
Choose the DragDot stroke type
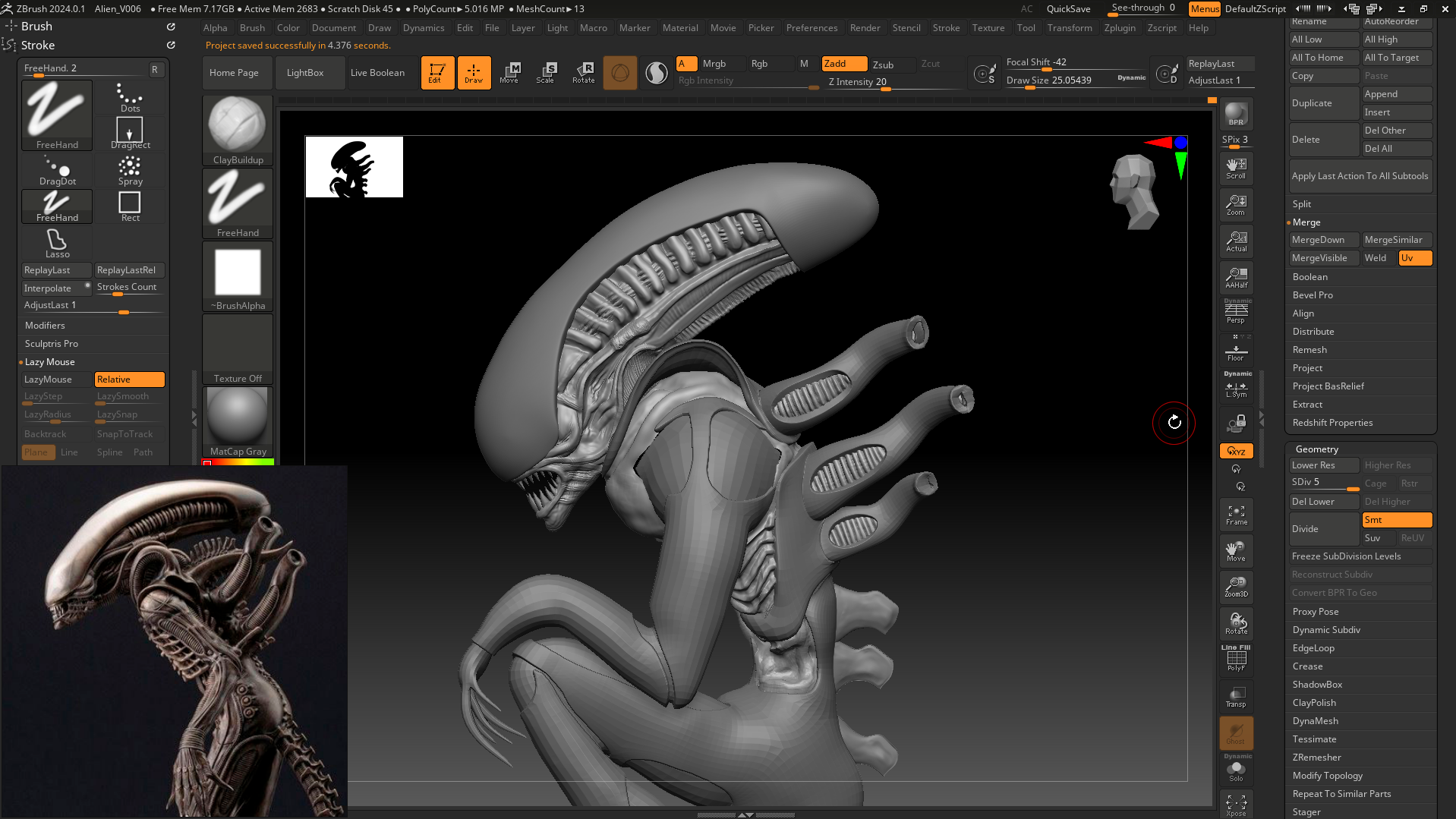58,170
